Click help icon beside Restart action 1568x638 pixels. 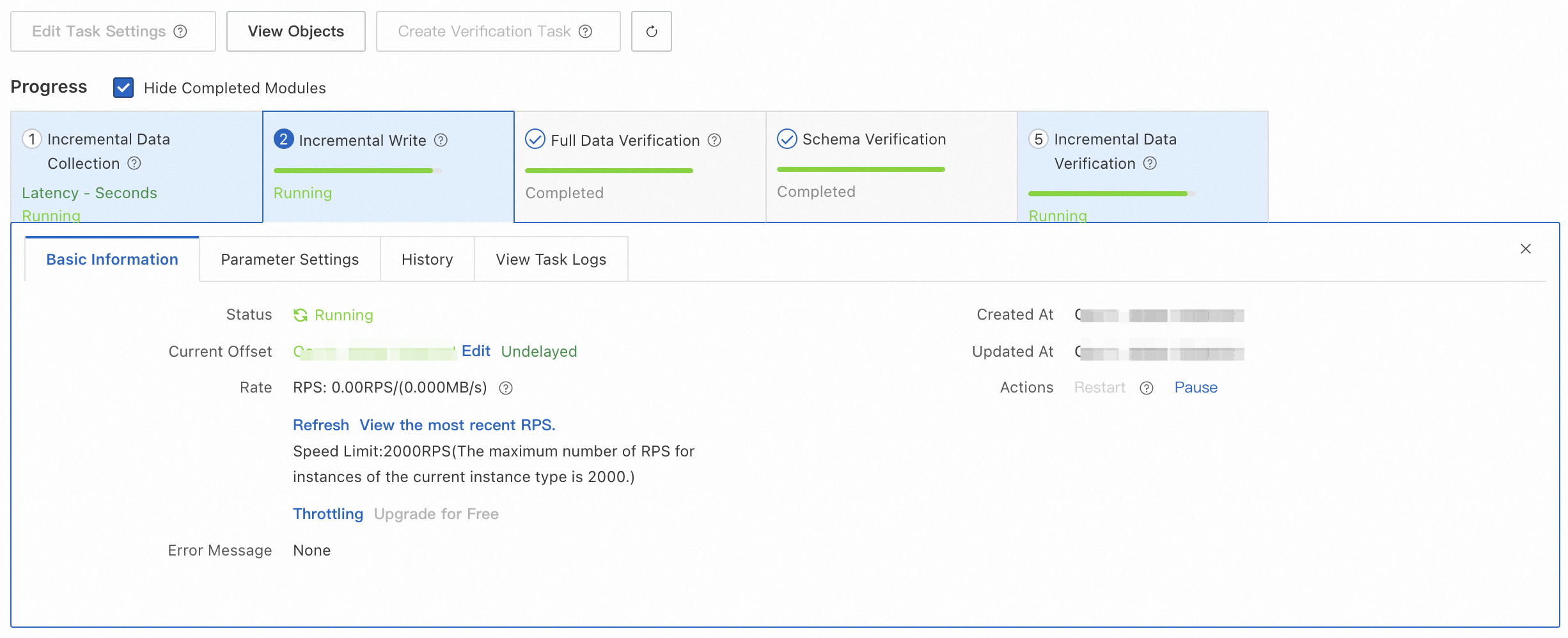tap(1147, 388)
